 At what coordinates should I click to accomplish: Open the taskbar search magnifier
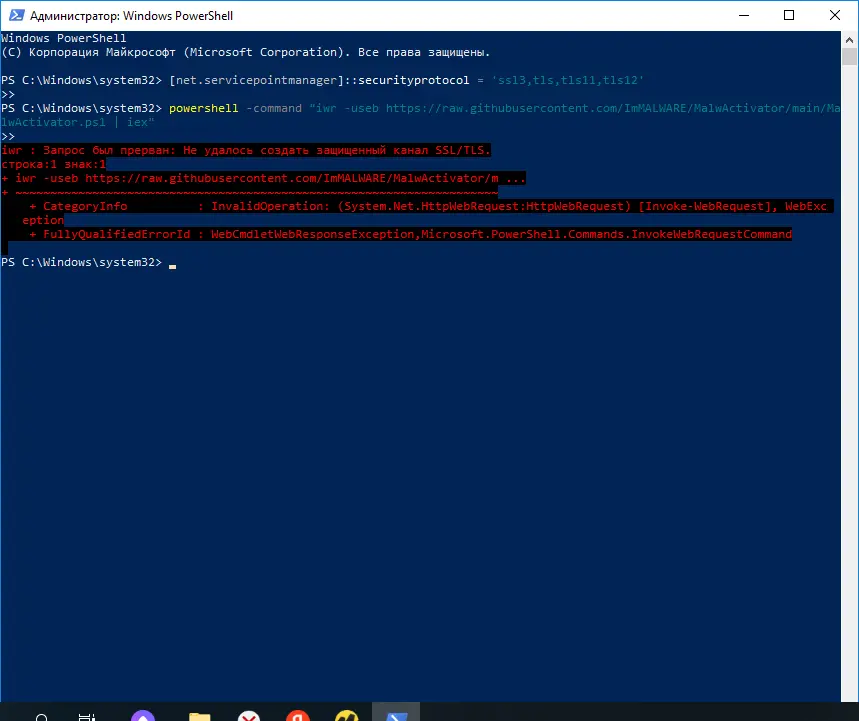pyautogui.click(x=42, y=716)
